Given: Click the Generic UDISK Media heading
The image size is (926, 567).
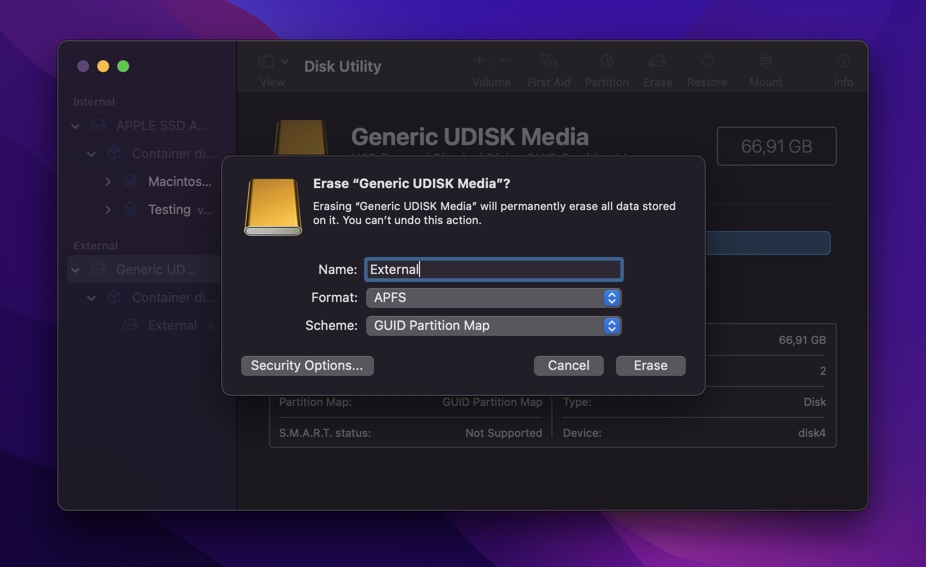Looking at the screenshot, I should tap(470, 137).
